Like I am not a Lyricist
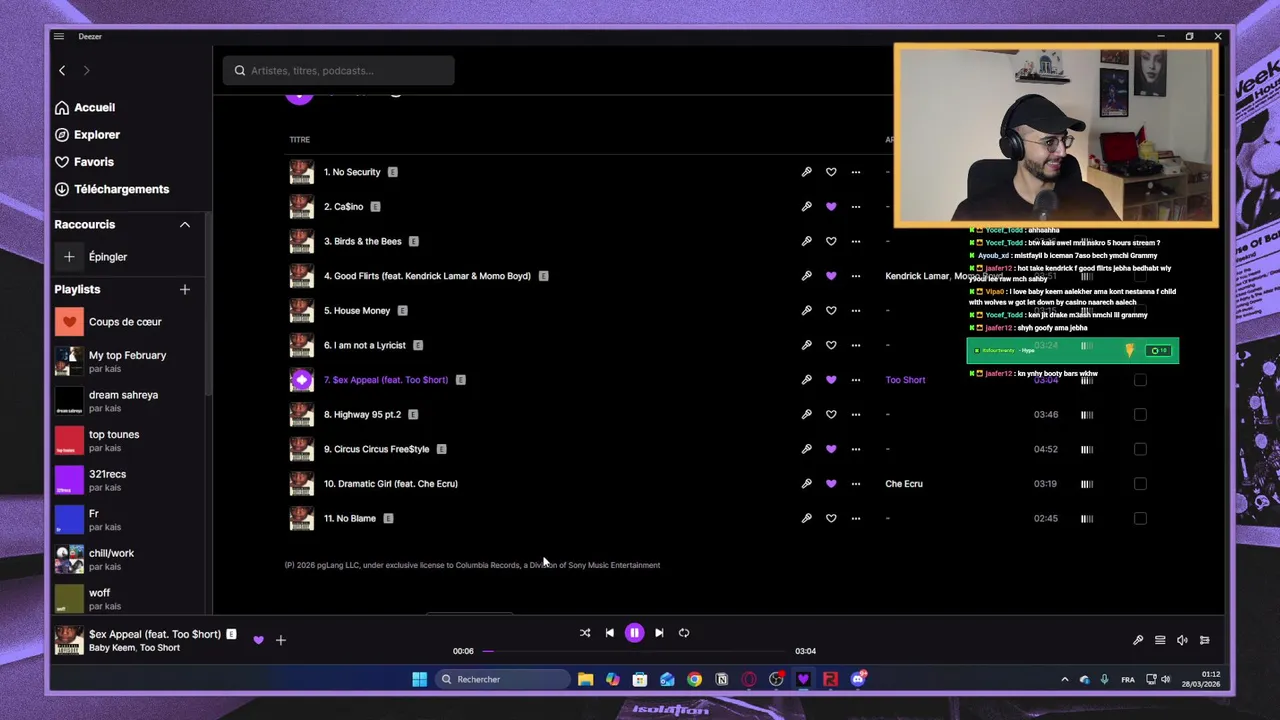 click(x=831, y=345)
